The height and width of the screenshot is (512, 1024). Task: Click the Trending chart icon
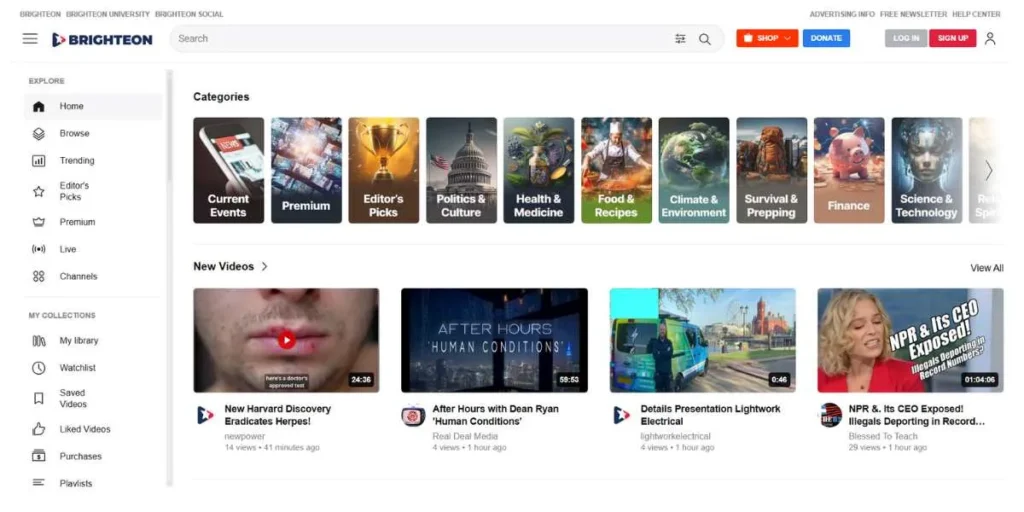(x=39, y=161)
